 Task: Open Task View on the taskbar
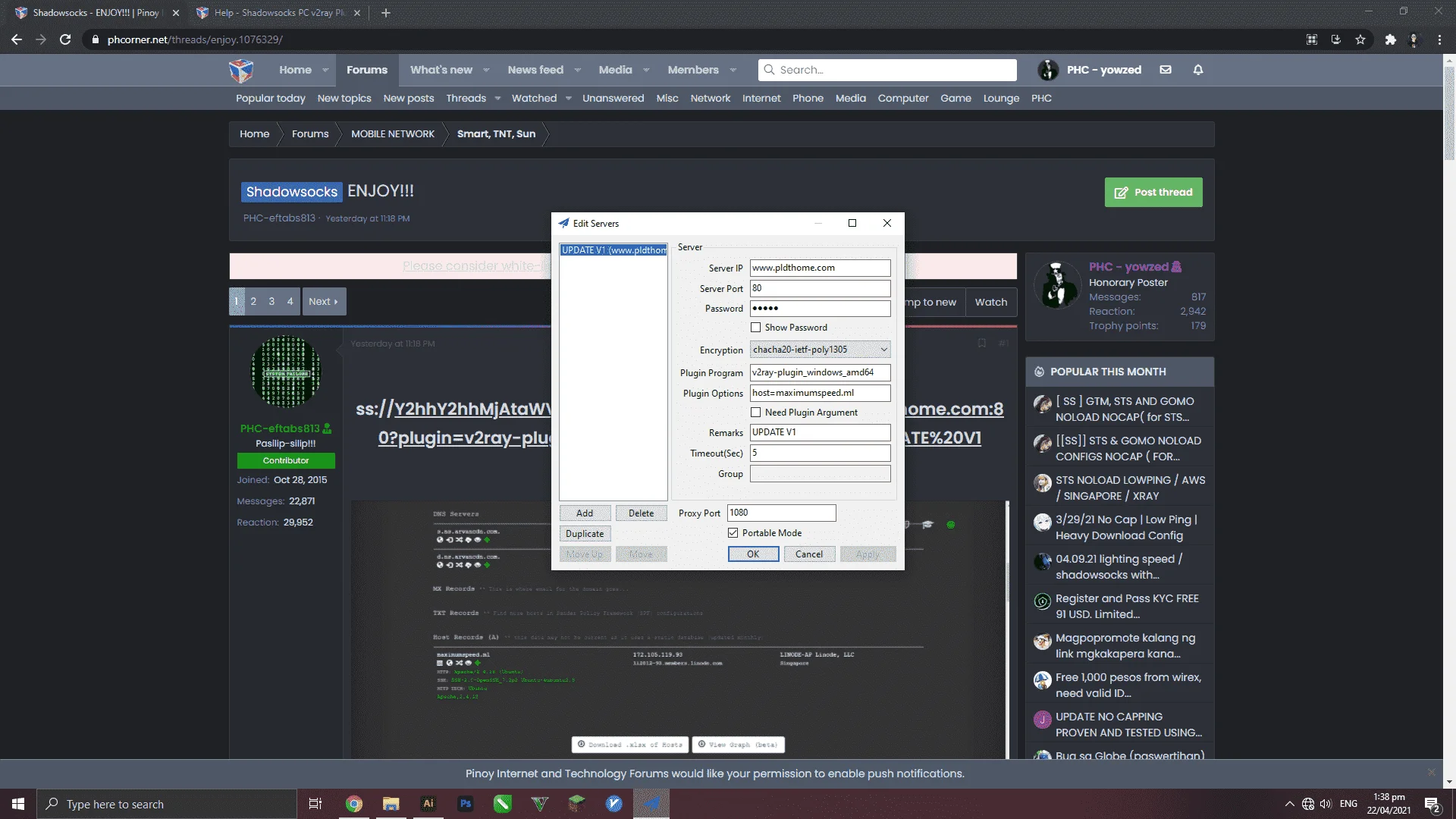click(315, 804)
